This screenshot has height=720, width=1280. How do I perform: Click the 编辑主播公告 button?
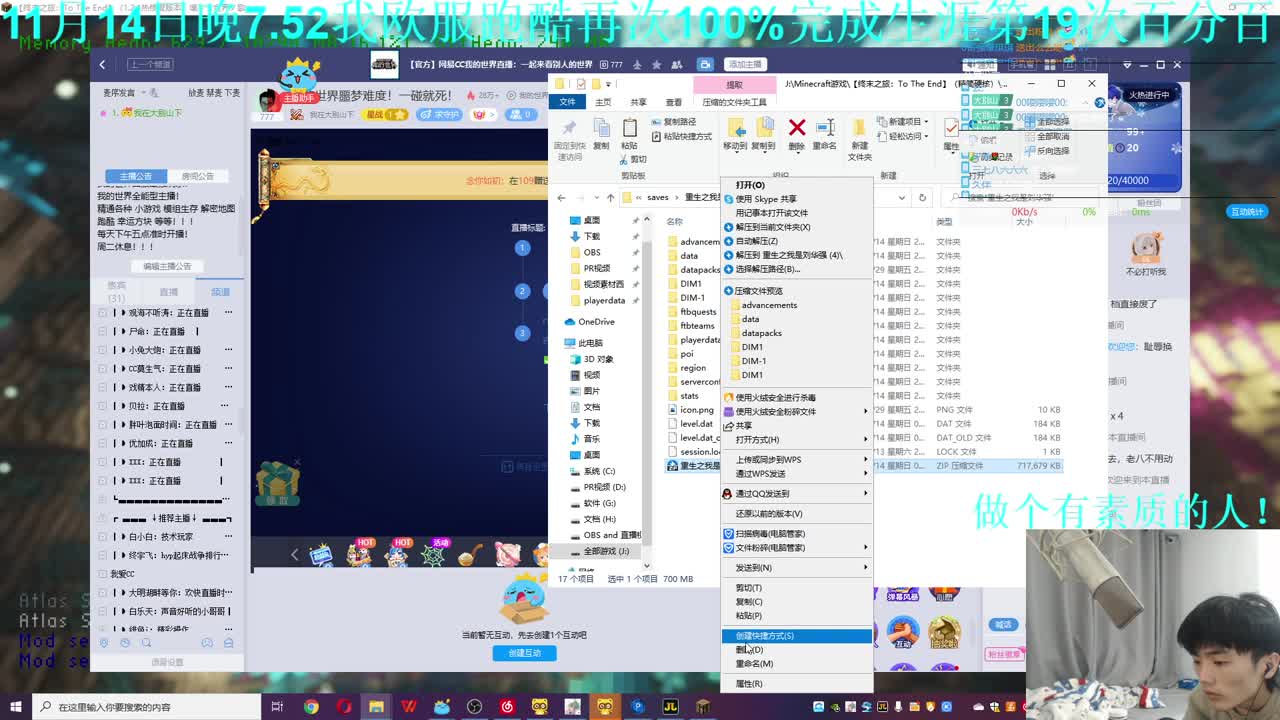(x=167, y=266)
